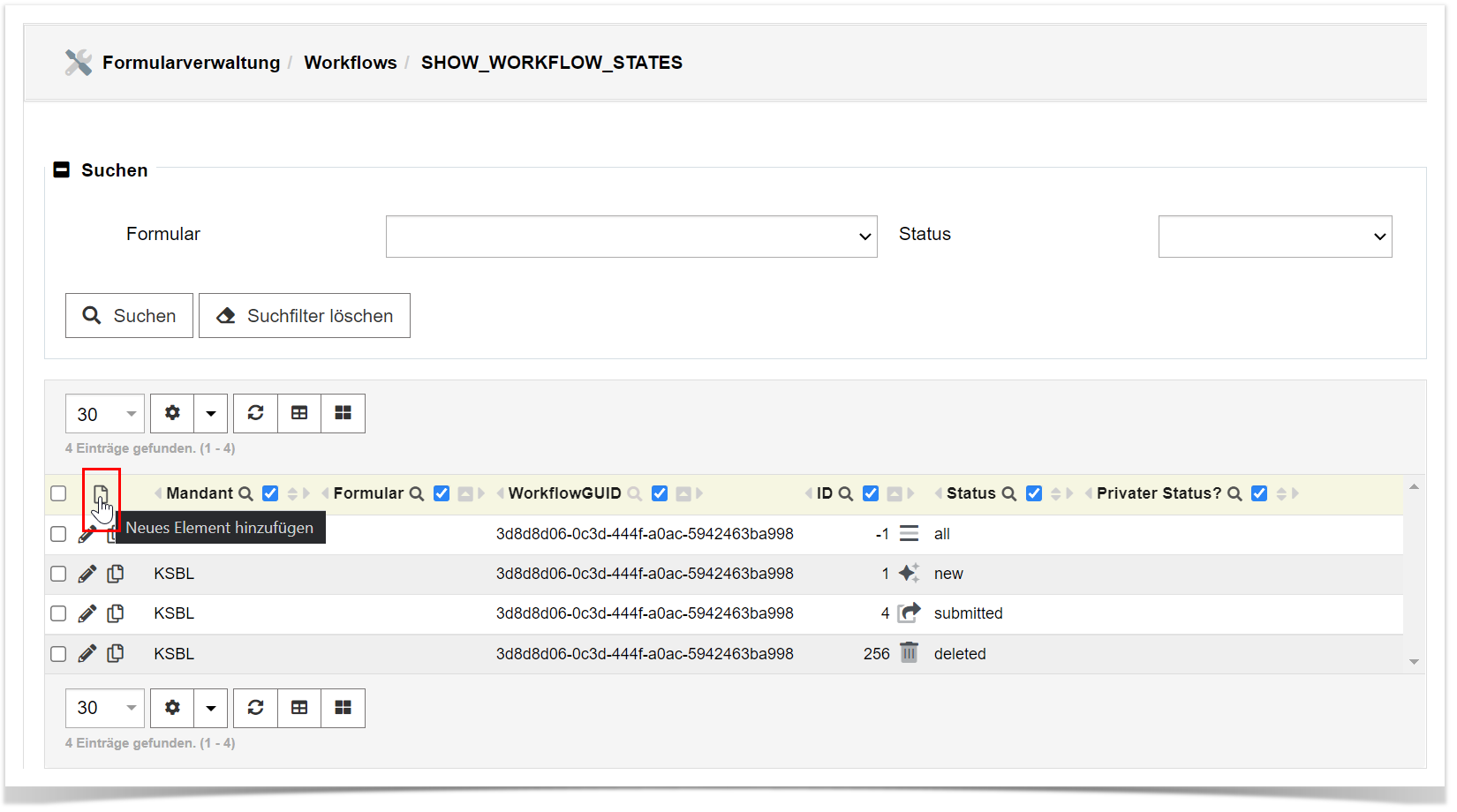Click the top refresh table icon
The width and height of the screenshot is (1457, 812).
click(x=255, y=413)
